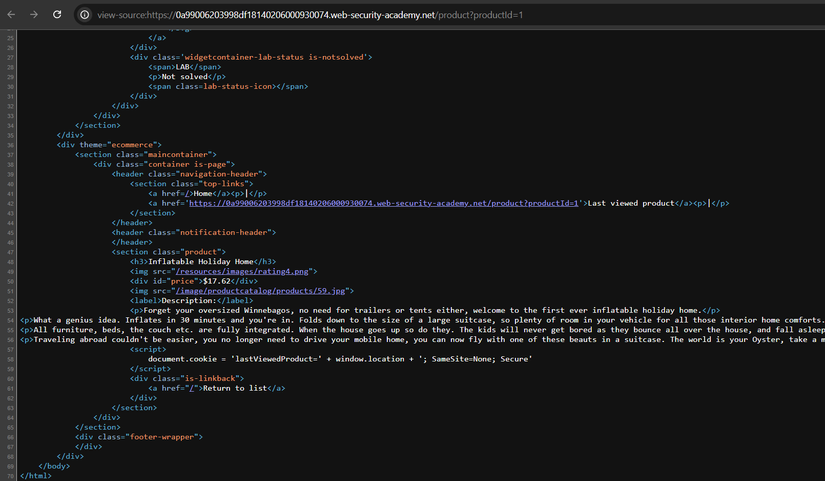The width and height of the screenshot is (825, 481).
Task: Click the document.cookie script line
Action: [340, 359]
